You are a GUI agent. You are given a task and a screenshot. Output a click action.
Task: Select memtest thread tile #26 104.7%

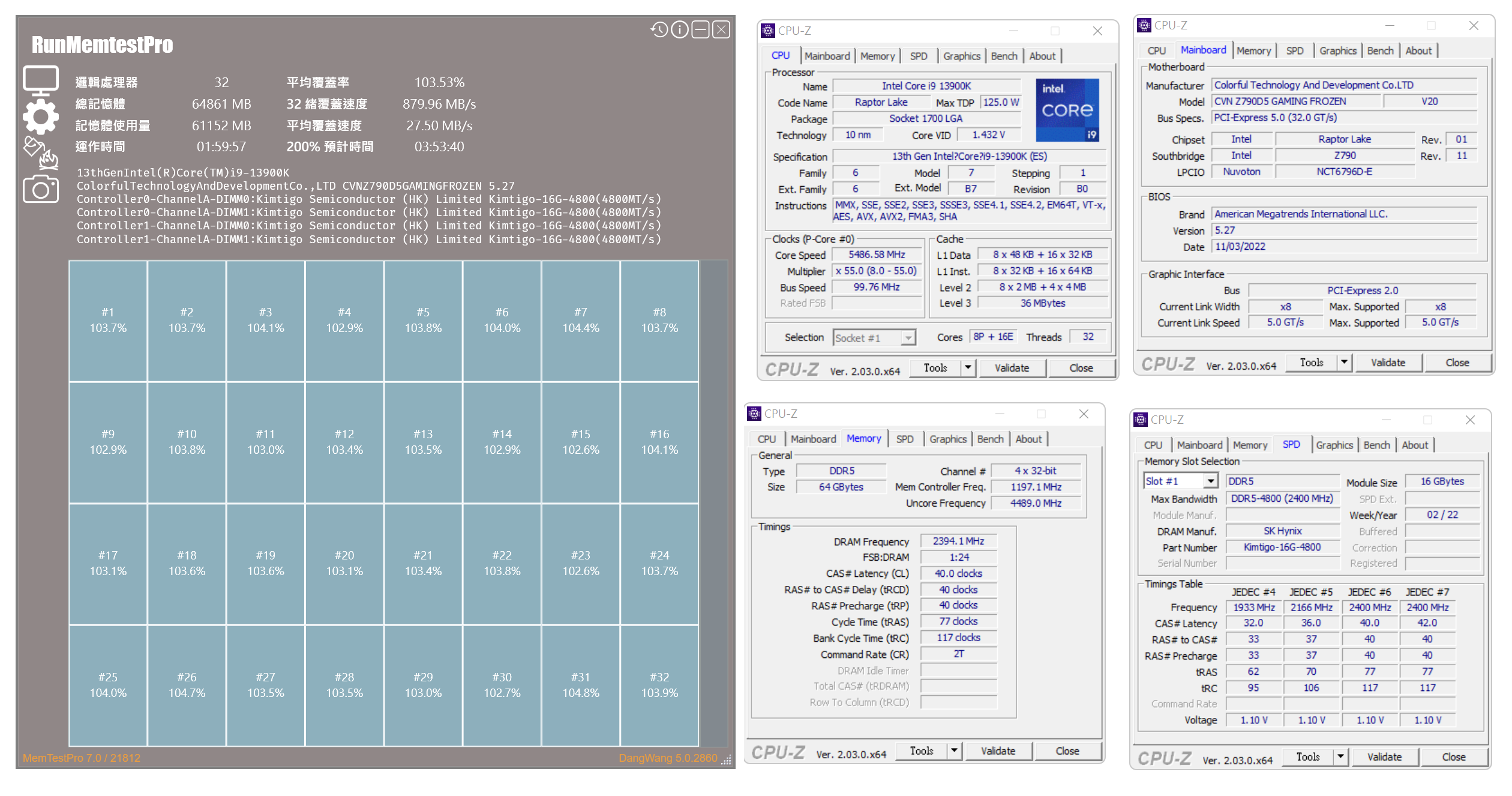187,686
